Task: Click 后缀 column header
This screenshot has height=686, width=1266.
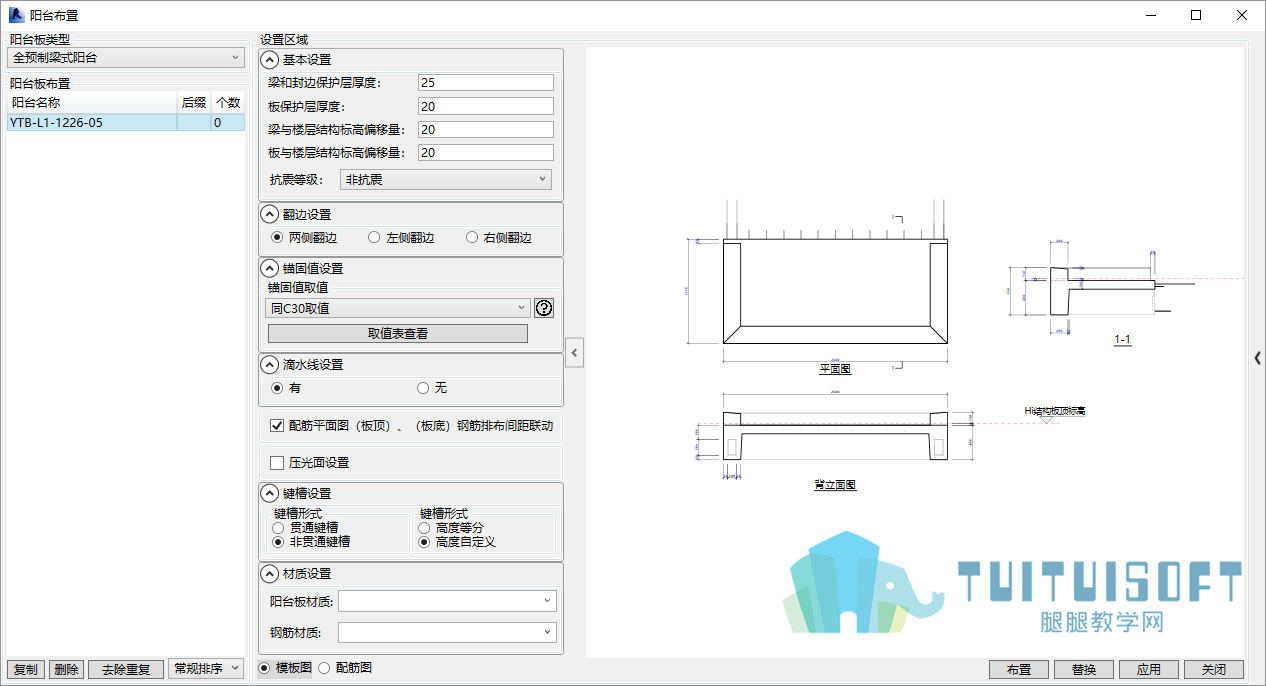Action: pos(194,102)
